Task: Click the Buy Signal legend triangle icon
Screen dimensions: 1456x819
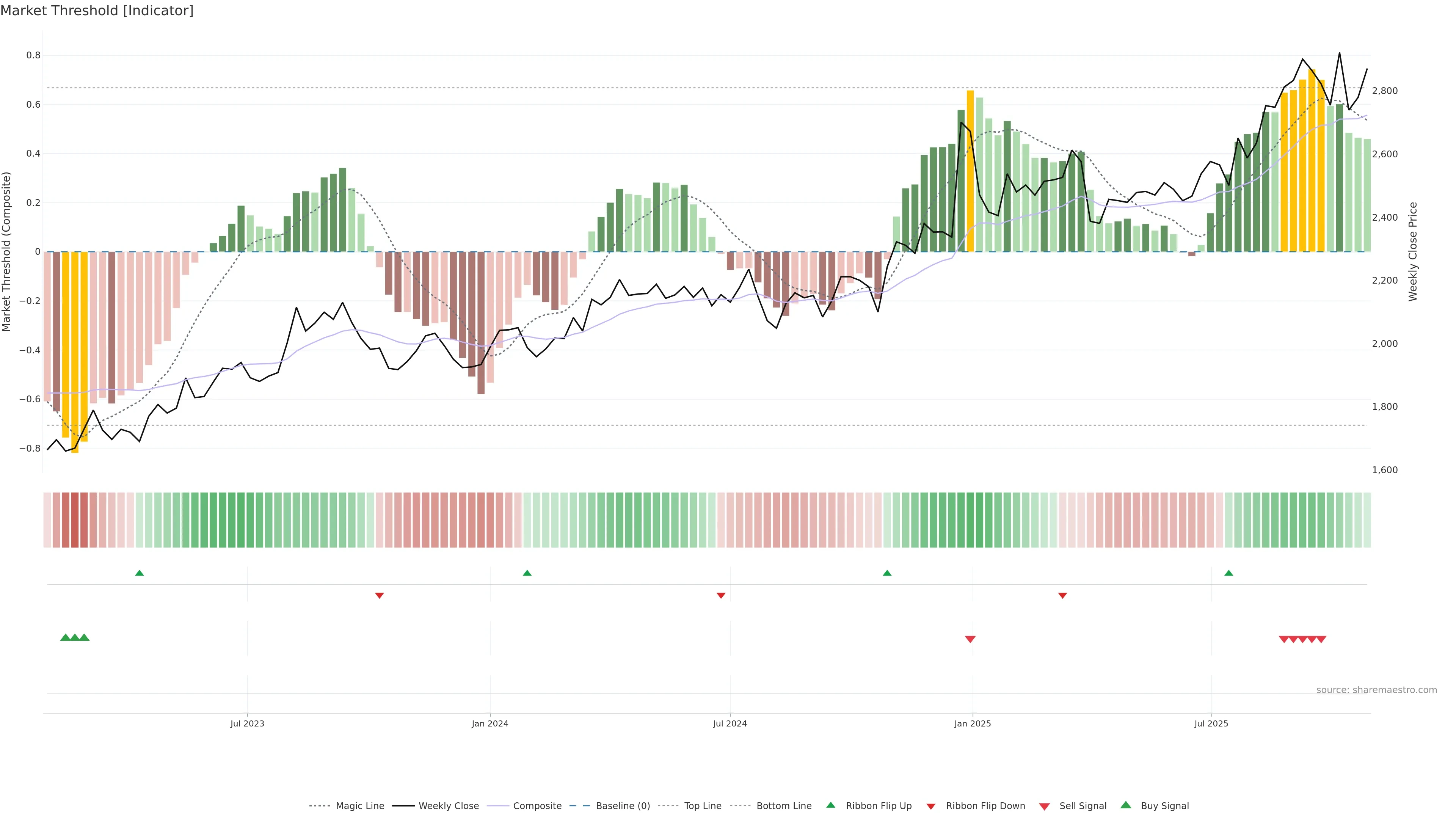Action: point(1125,805)
